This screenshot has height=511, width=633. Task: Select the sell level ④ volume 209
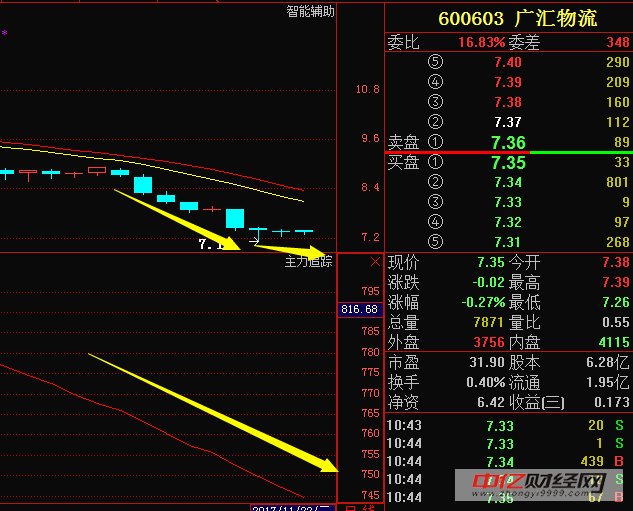pyautogui.click(x=618, y=82)
